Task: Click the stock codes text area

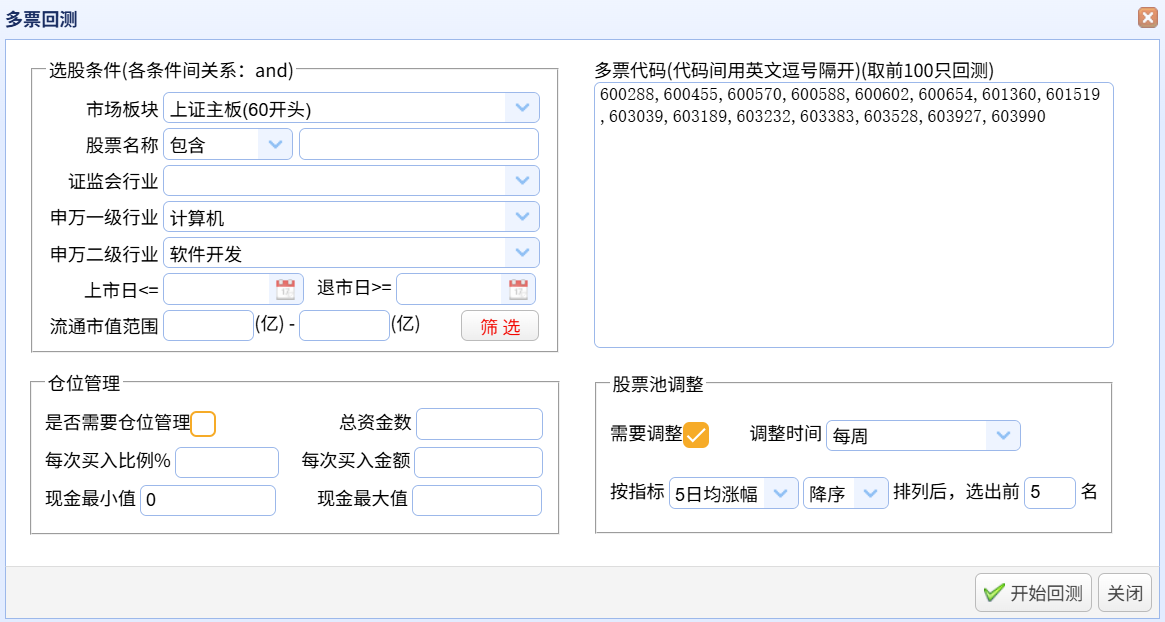Action: (853, 230)
